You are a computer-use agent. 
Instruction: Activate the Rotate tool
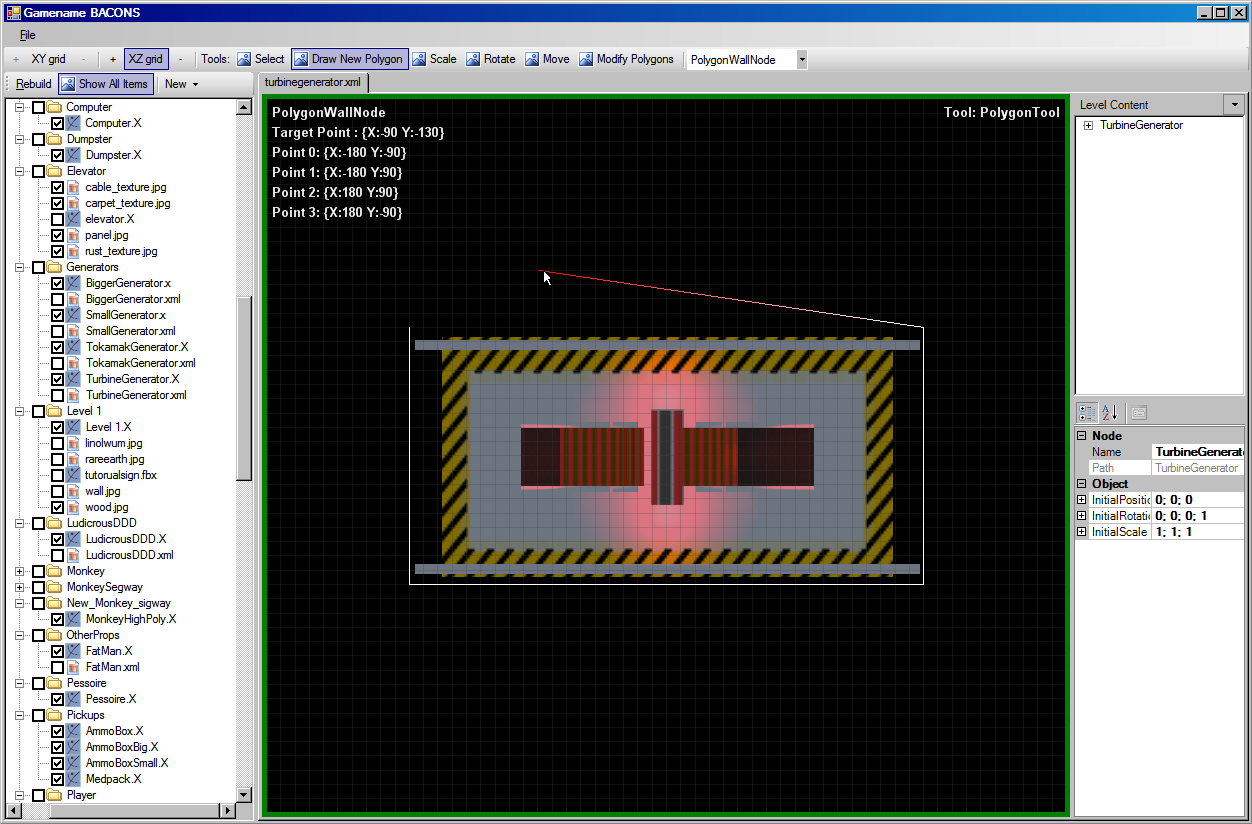(x=491, y=59)
